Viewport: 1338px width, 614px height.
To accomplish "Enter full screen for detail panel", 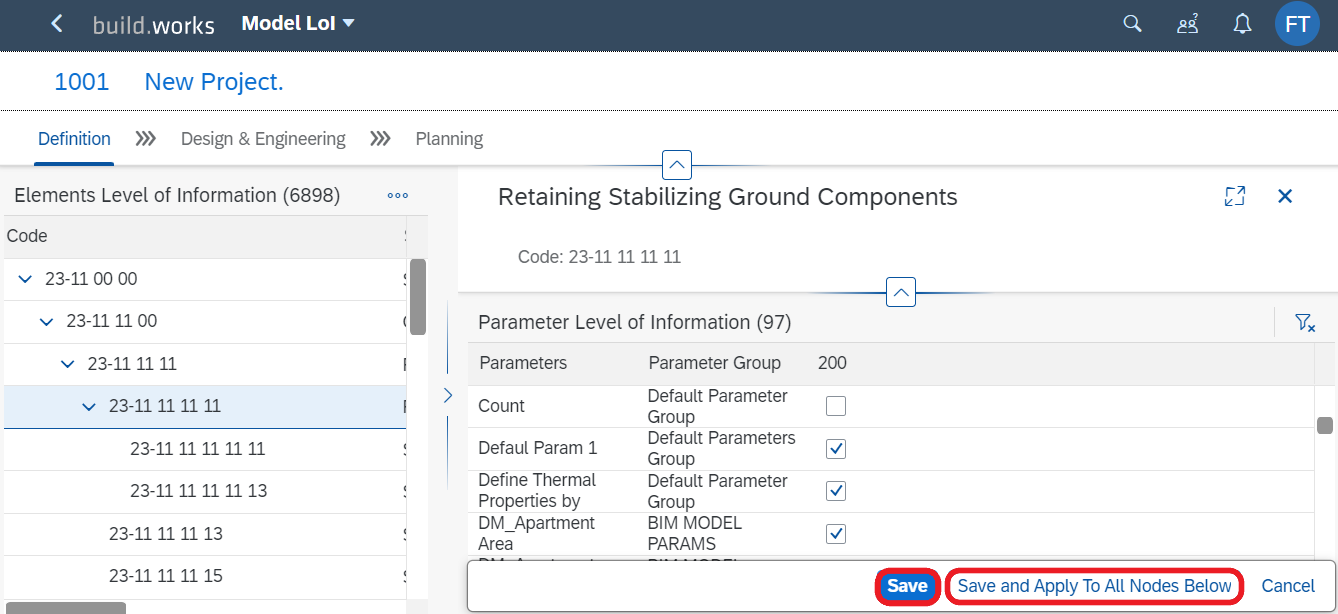I will [x=1235, y=196].
